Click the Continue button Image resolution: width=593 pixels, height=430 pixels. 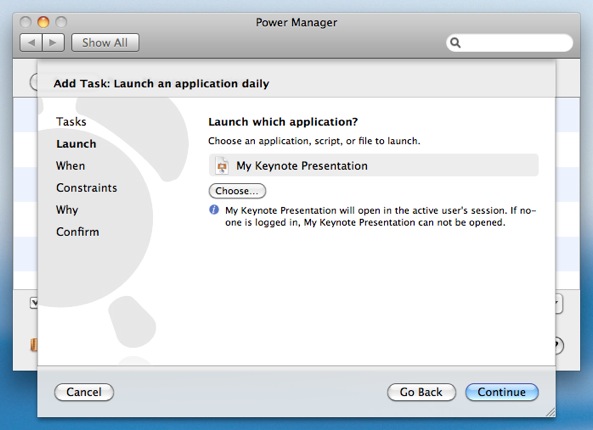pyautogui.click(x=501, y=392)
